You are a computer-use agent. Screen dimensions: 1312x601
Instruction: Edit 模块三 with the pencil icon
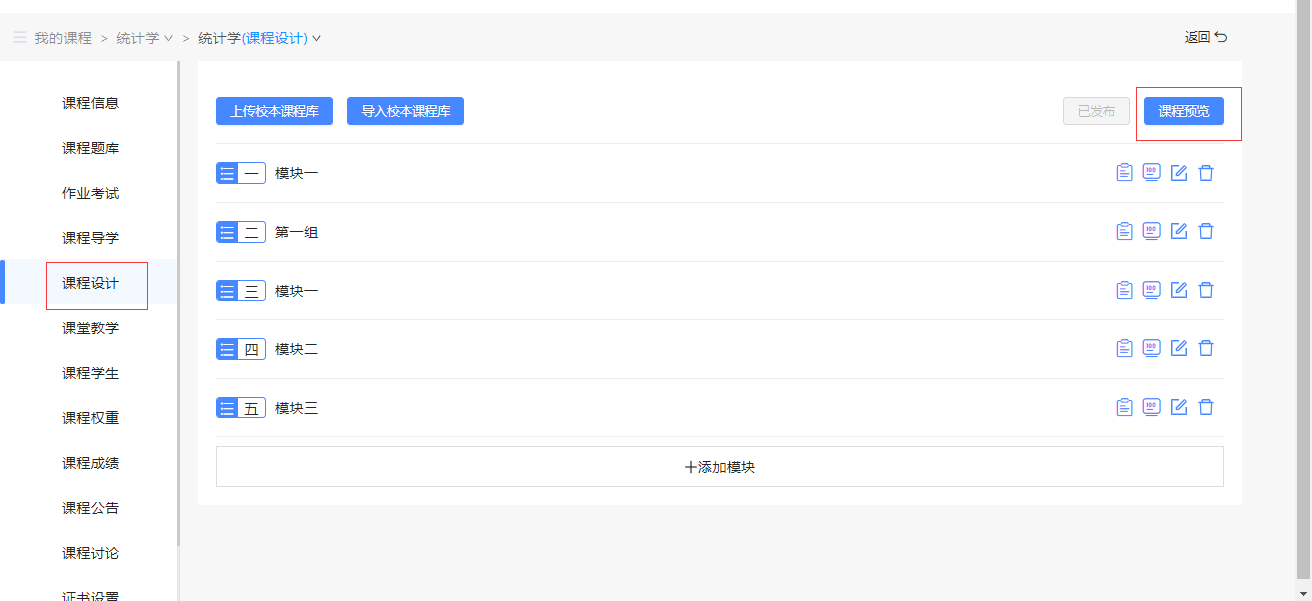(1179, 407)
